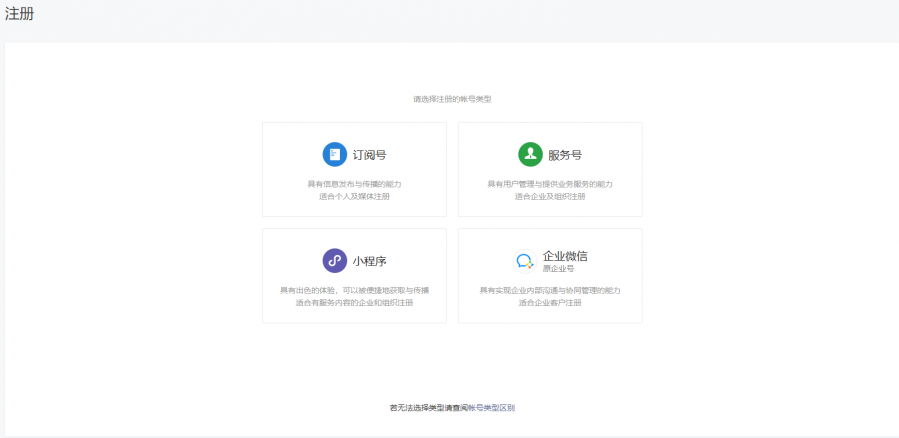Click the 企业微信 chat bubble icon
The image size is (899, 438).
click(x=525, y=261)
